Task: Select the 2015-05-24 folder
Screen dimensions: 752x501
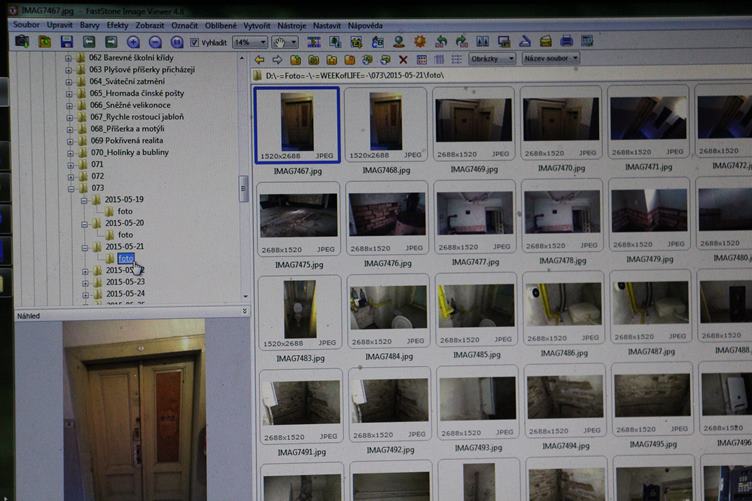Action: 125,294
